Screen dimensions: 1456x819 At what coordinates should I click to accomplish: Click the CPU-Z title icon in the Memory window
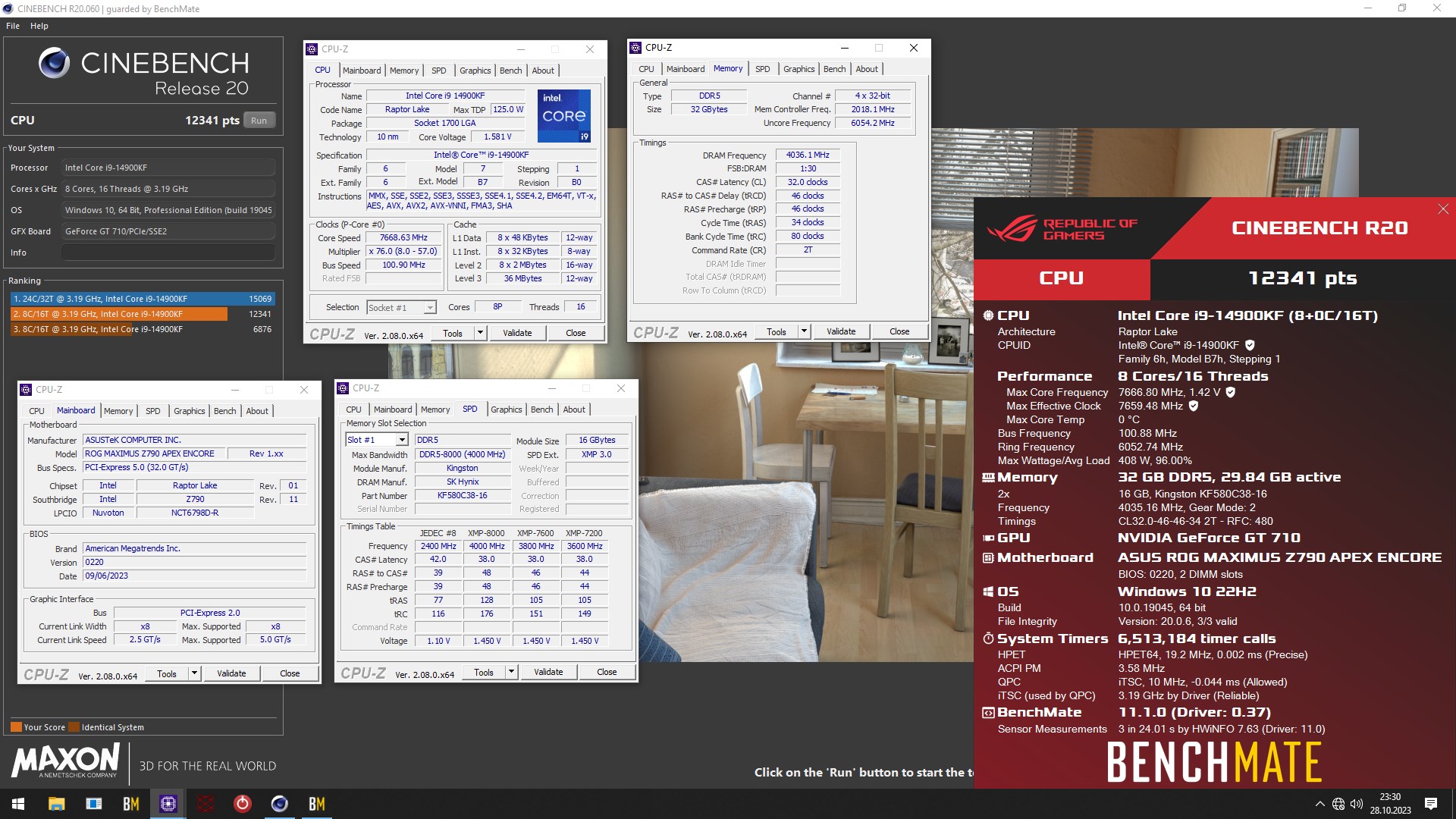coord(635,48)
